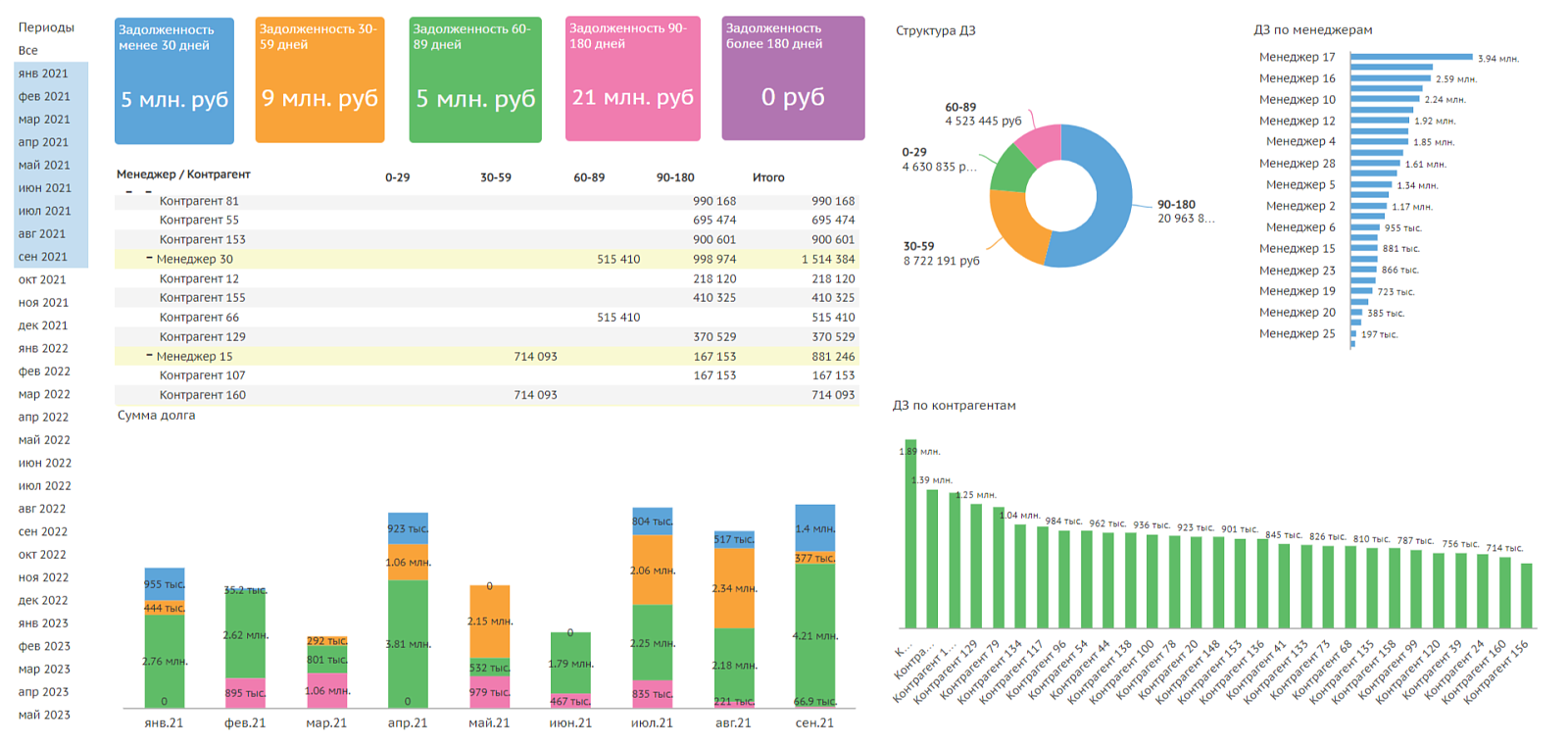Sort table by 'Итого' column header

[768, 177]
